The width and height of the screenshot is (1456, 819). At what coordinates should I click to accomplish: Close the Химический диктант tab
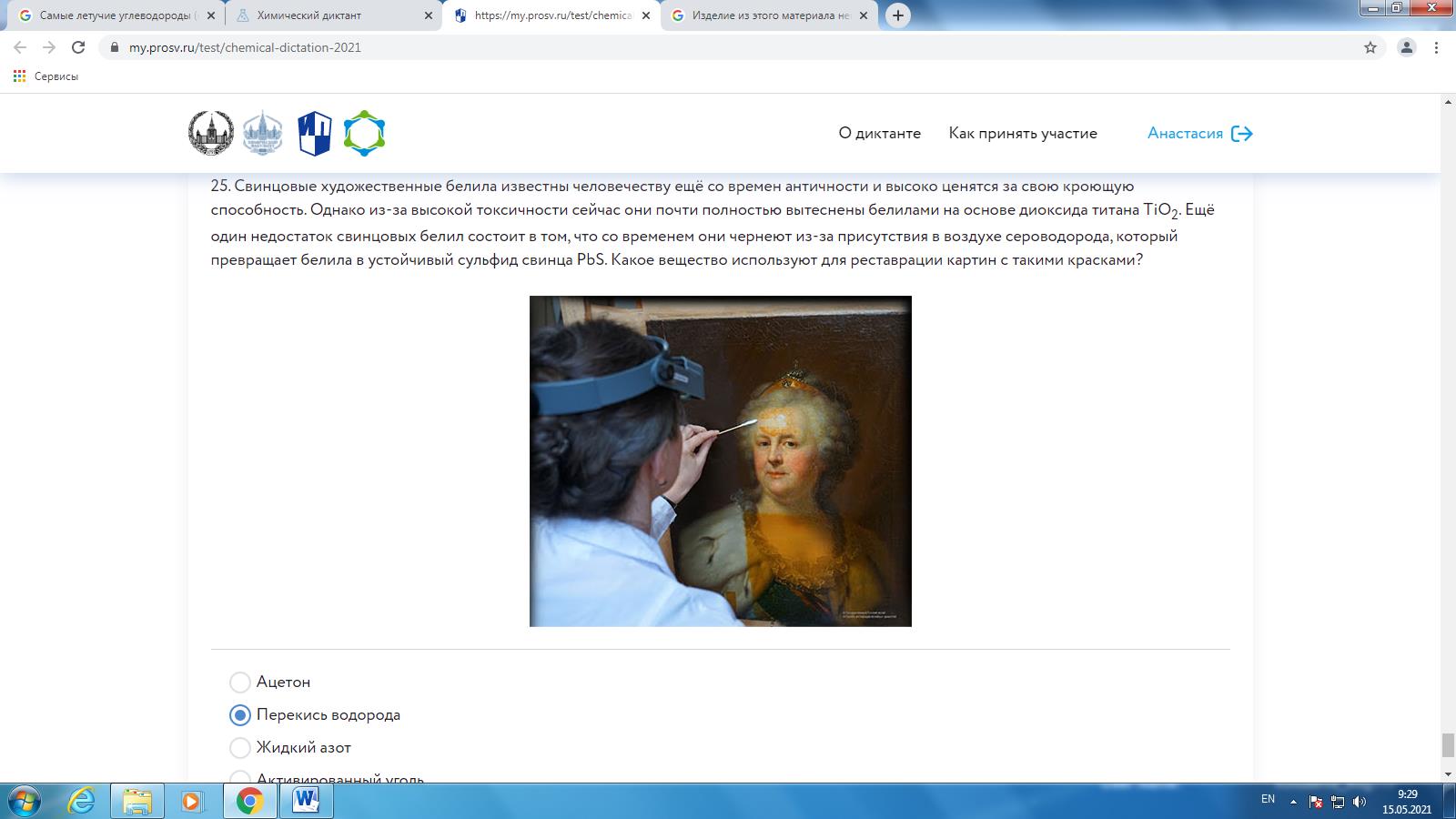[429, 15]
